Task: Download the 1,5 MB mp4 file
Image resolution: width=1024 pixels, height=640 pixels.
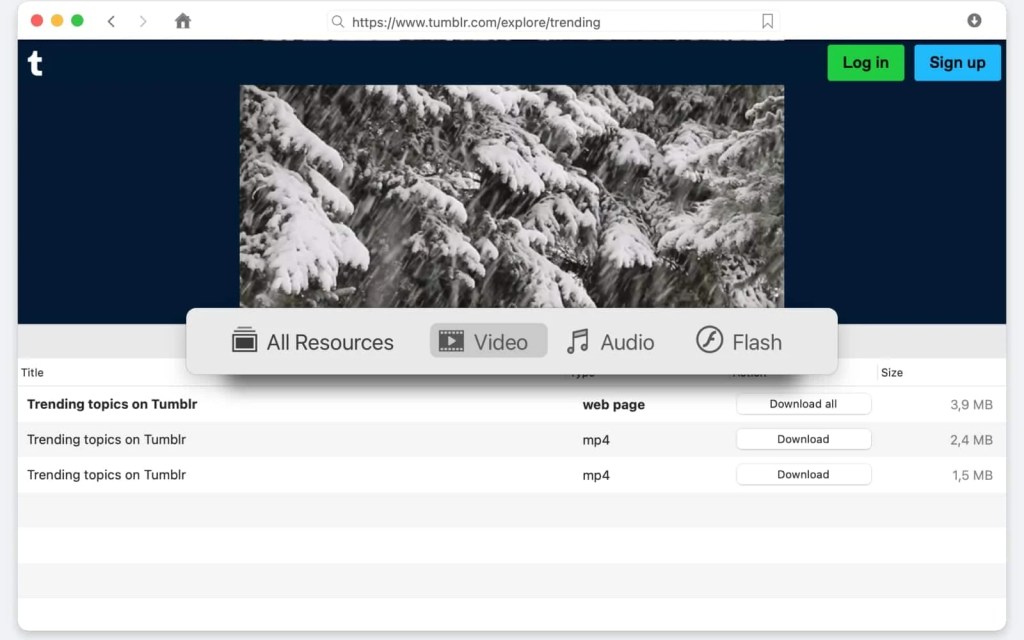Action: point(803,474)
